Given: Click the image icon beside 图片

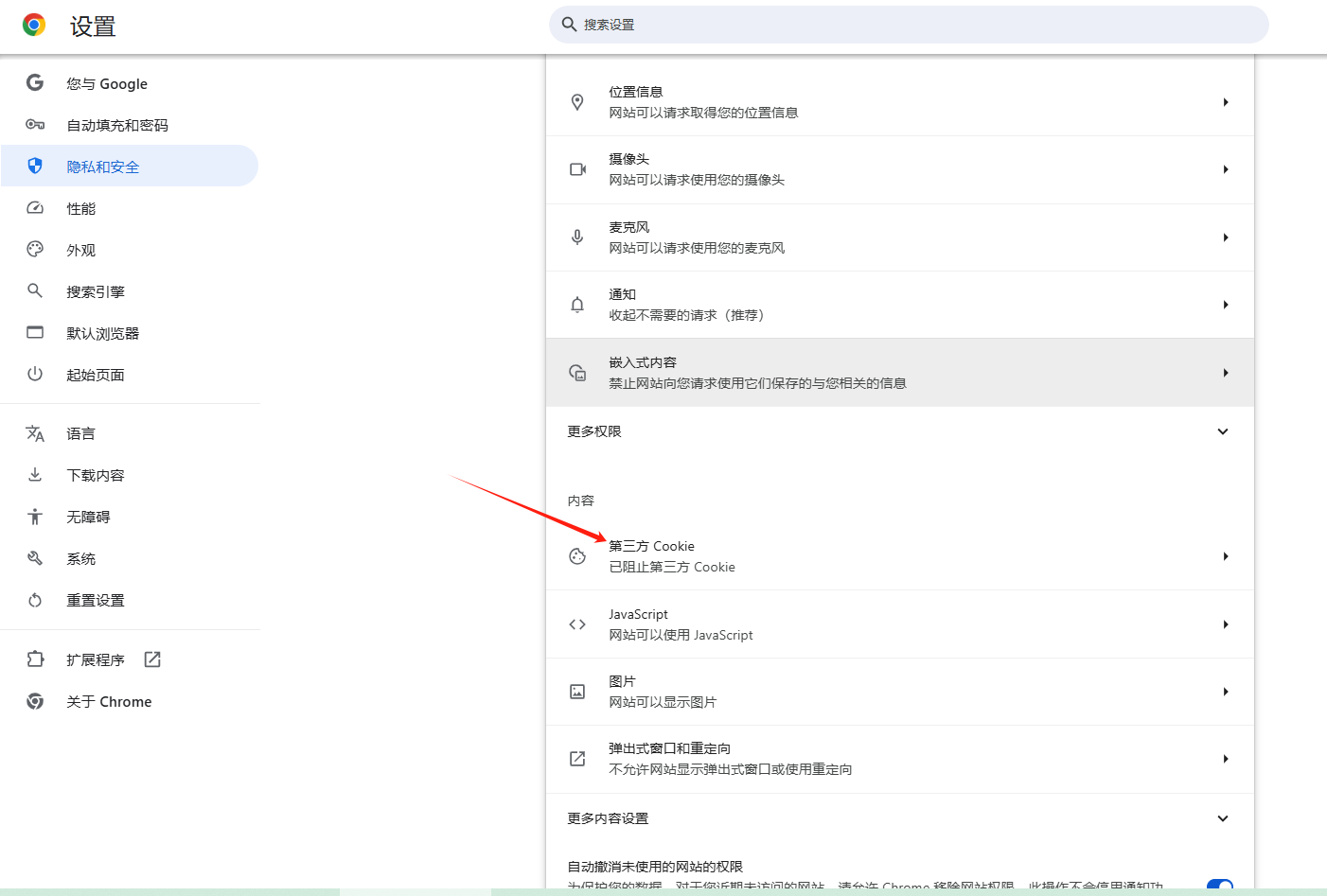Looking at the screenshot, I should (x=577, y=692).
